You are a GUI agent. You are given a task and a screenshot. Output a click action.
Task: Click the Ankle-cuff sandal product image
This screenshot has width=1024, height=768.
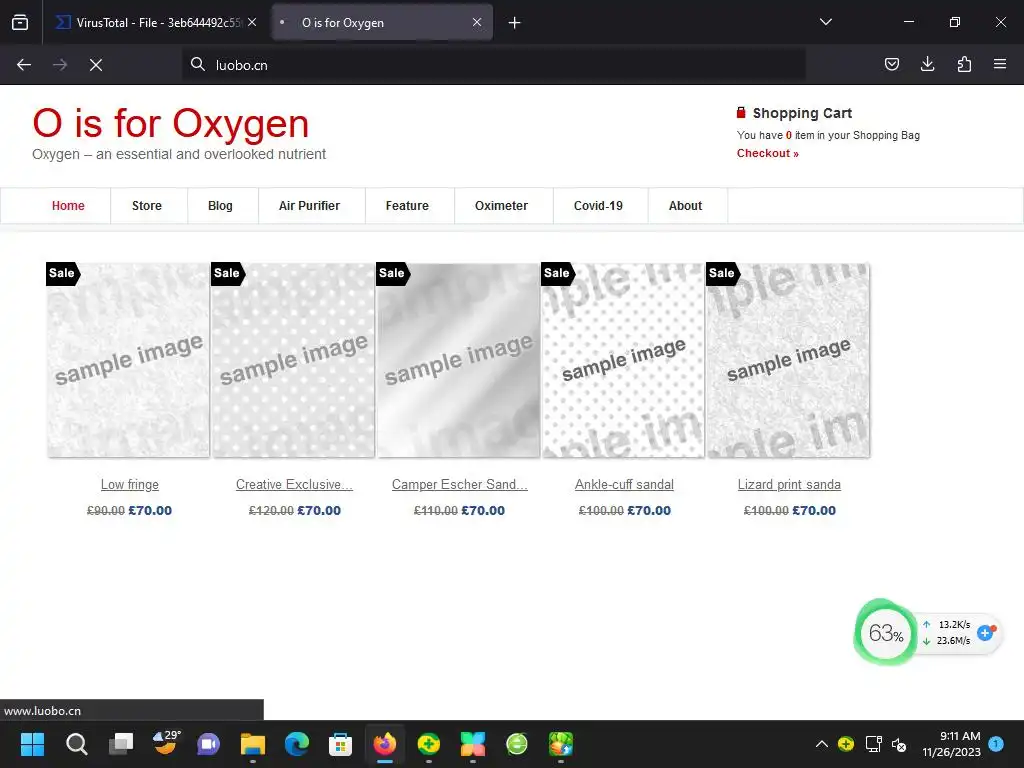[x=624, y=360]
